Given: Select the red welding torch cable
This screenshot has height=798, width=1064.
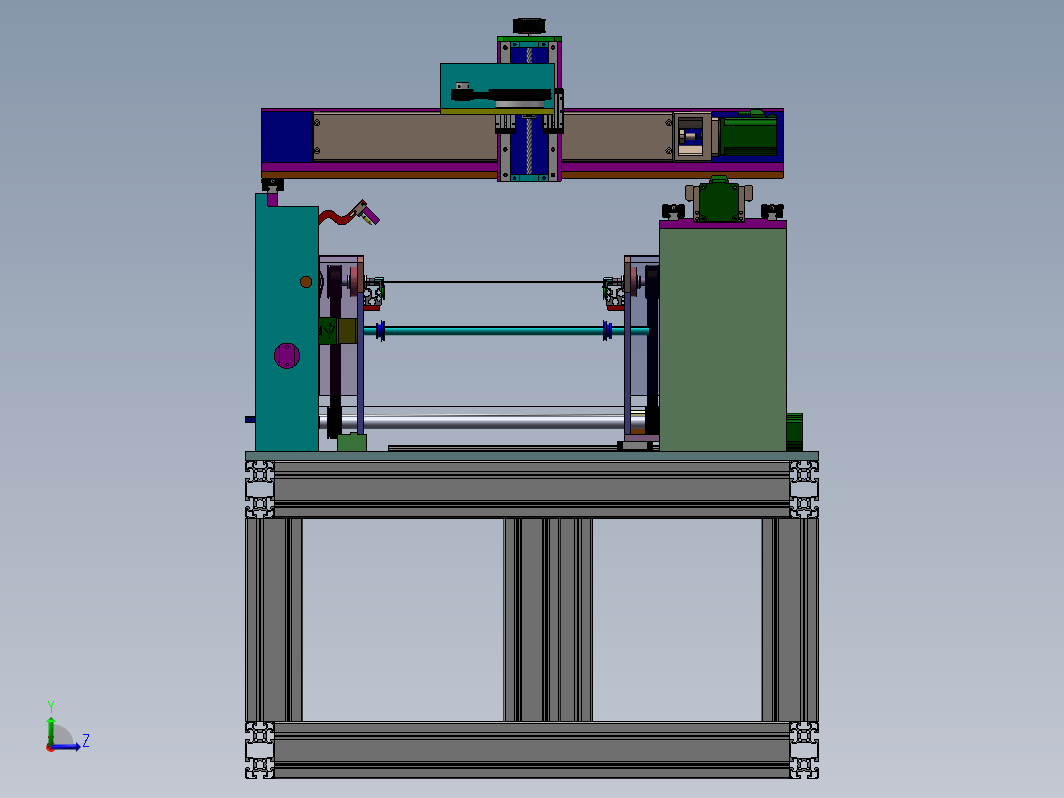Looking at the screenshot, I should (x=336, y=217).
